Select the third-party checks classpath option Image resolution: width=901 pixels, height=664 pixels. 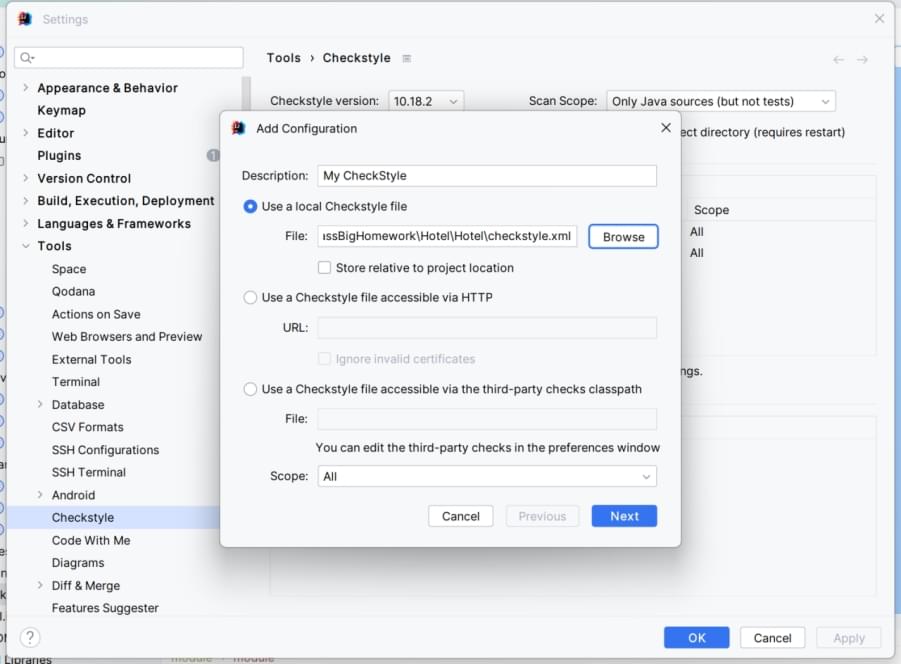[250, 389]
